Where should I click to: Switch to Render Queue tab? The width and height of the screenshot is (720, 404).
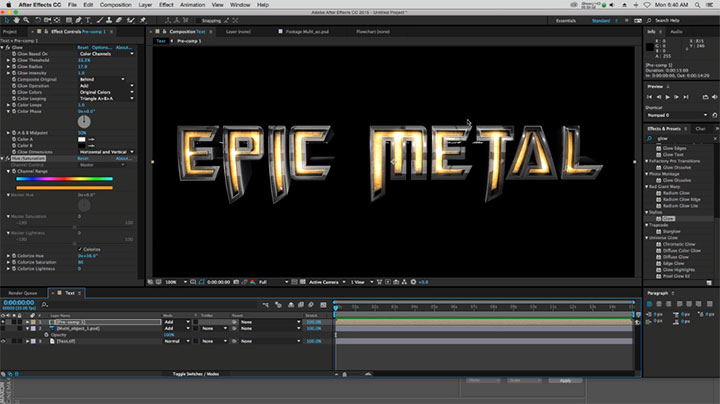click(x=22, y=293)
